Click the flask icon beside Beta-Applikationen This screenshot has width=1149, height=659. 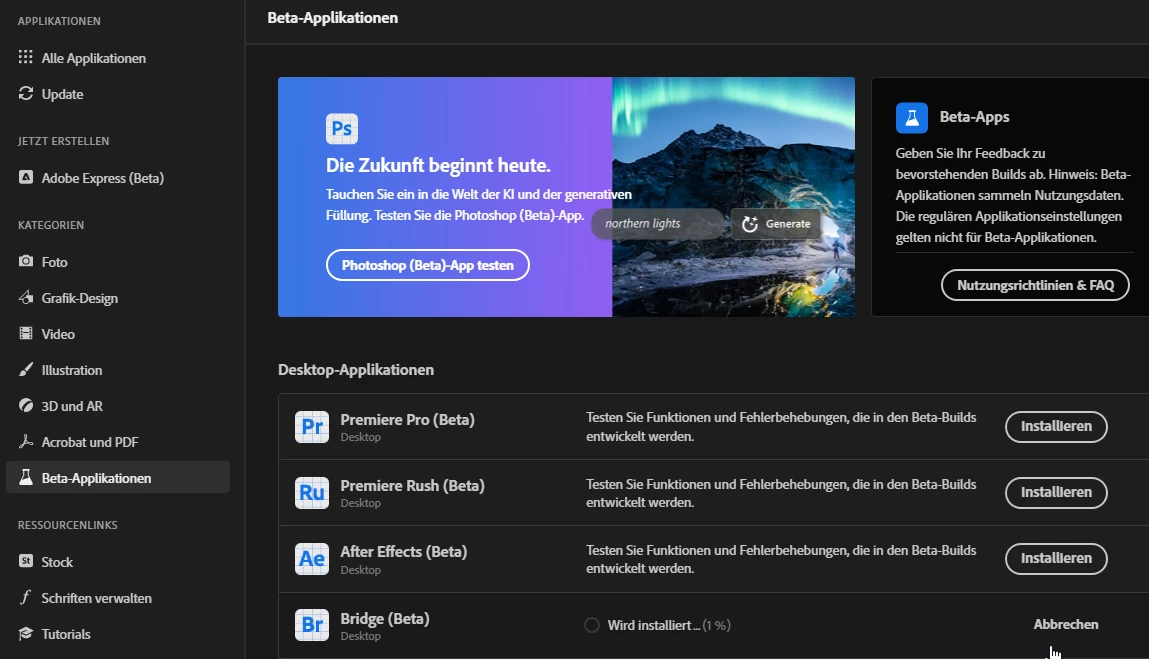click(x=26, y=477)
